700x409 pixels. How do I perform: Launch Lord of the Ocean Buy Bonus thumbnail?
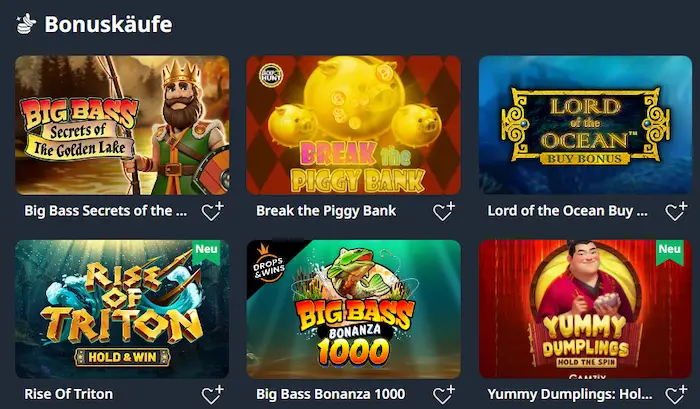pyautogui.click(x=585, y=125)
